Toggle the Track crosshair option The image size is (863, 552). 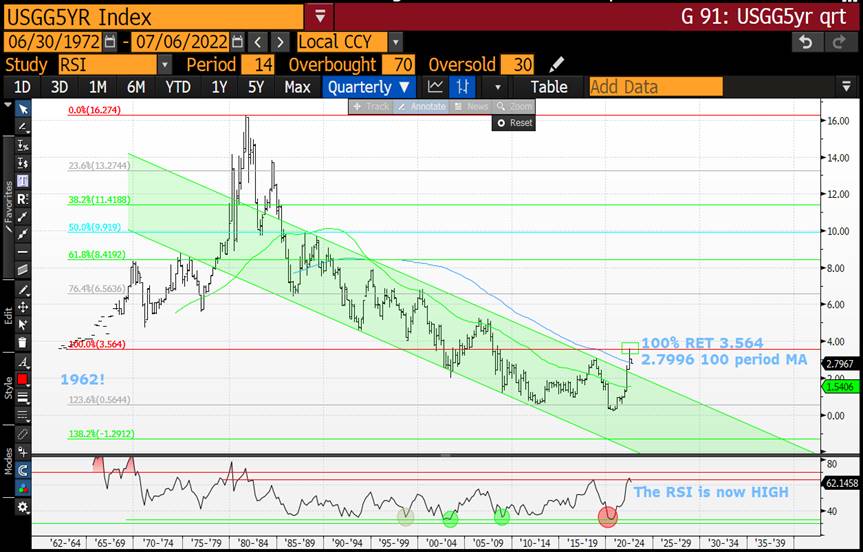click(370, 106)
